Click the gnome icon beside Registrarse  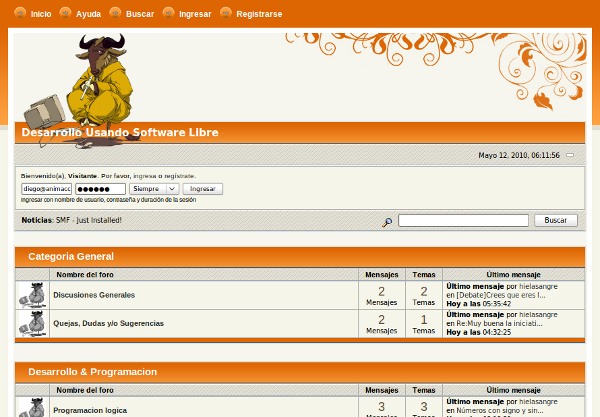[226, 13]
